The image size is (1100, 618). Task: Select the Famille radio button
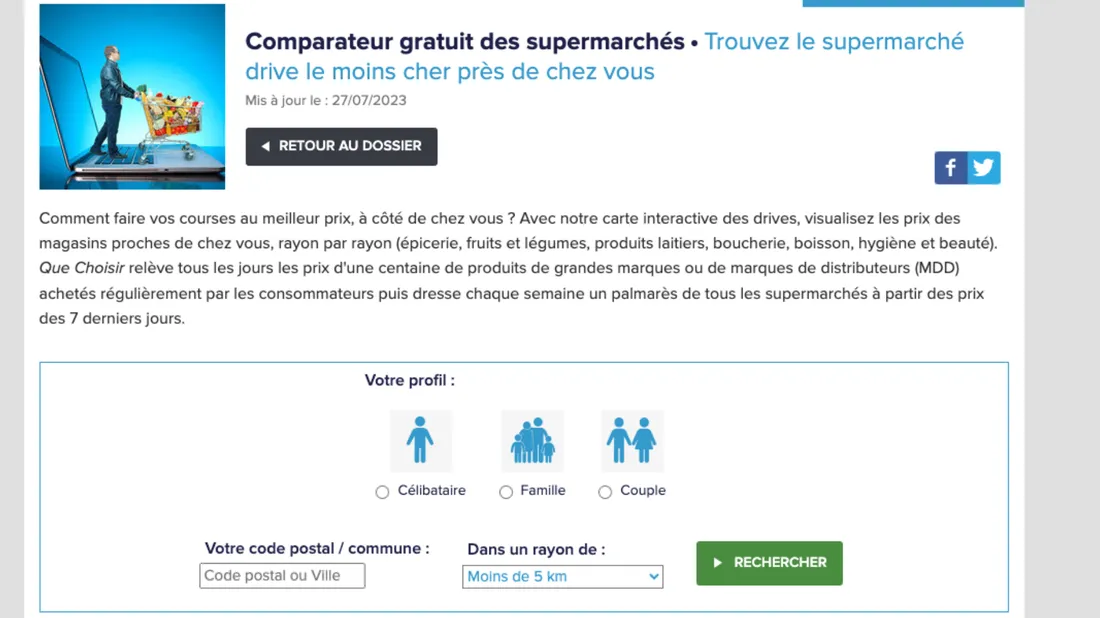[x=505, y=491]
